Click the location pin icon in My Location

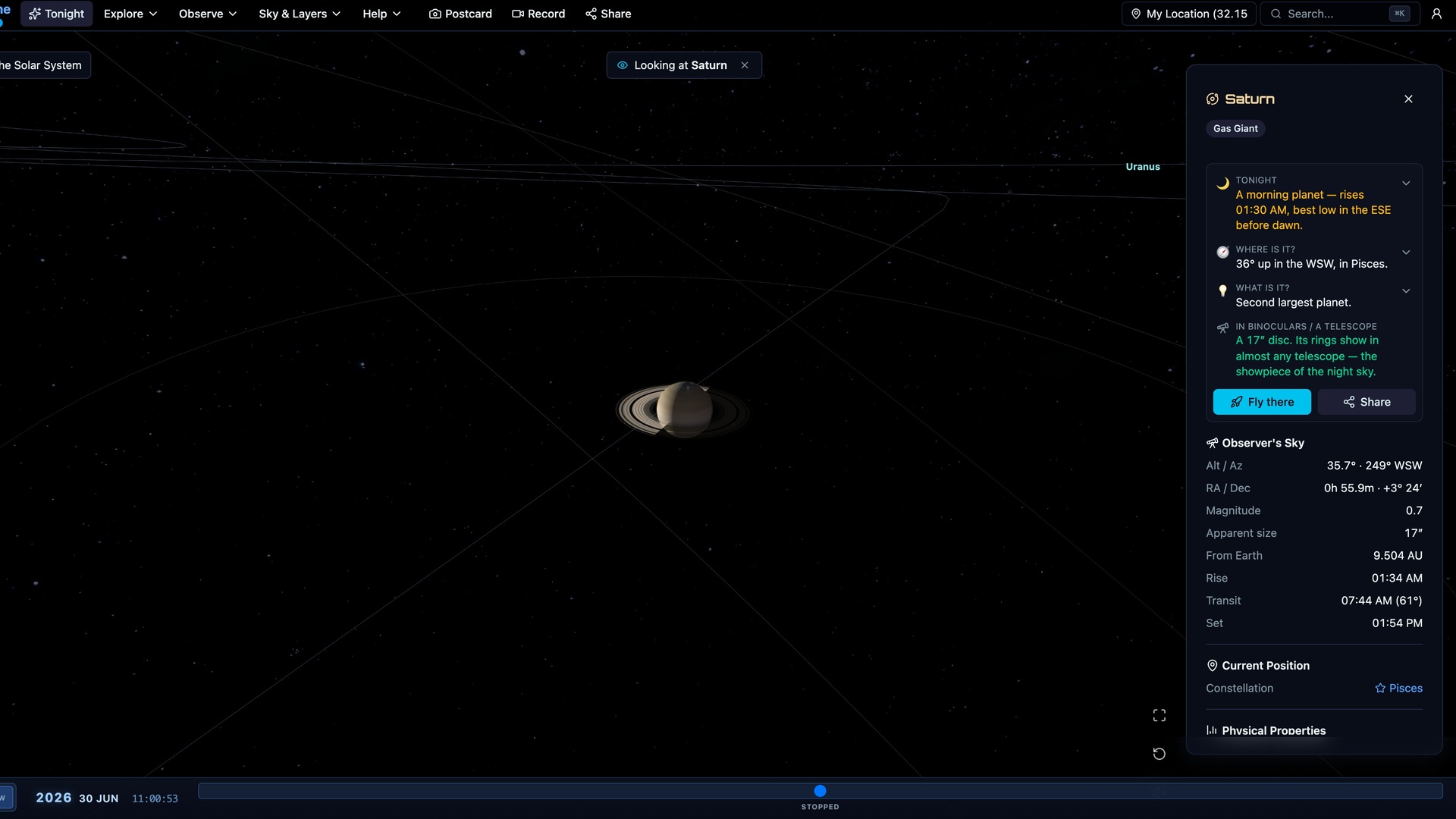[x=1136, y=14]
